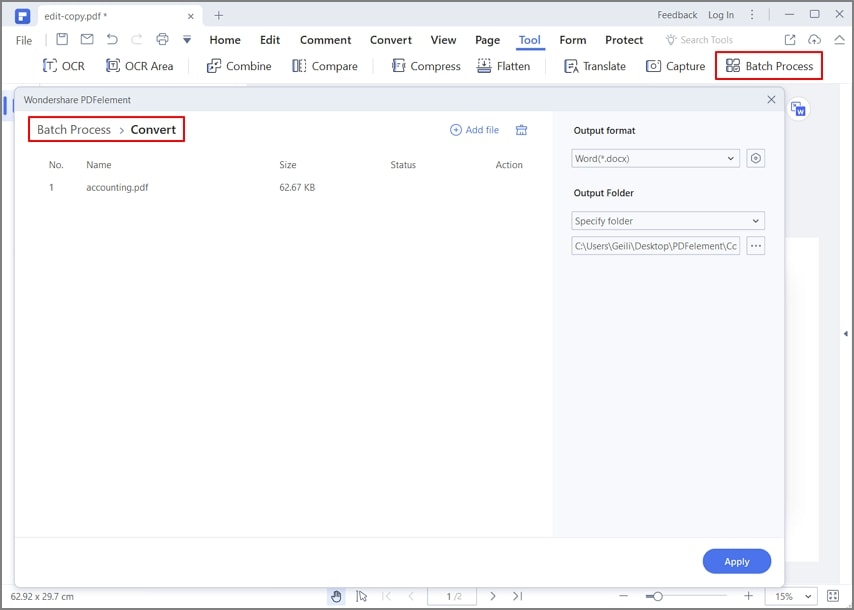Viewport: 854px width, 610px height.
Task: Open output format settings gear icon
Action: pos(755,158)
